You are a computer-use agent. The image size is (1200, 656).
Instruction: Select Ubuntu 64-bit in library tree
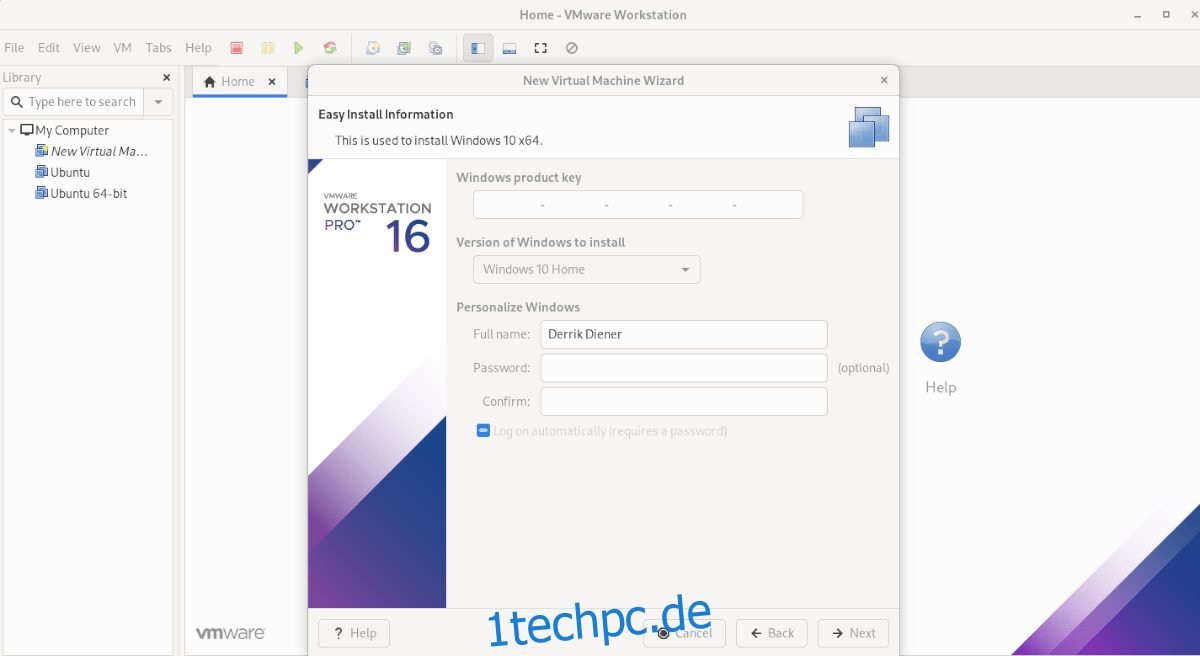[x=89, y=193]
